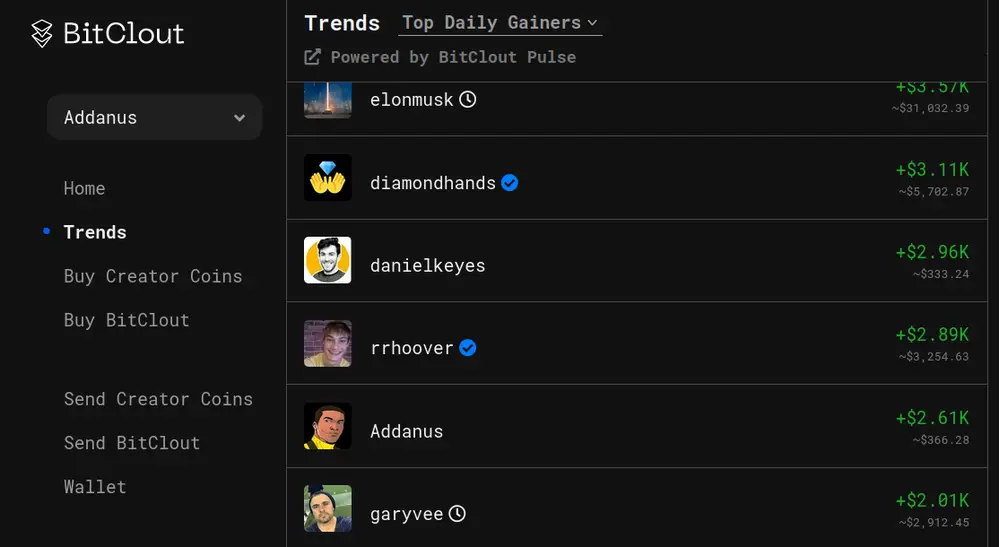Expand the Top Daily Gainers dropdown

point(500,23)
